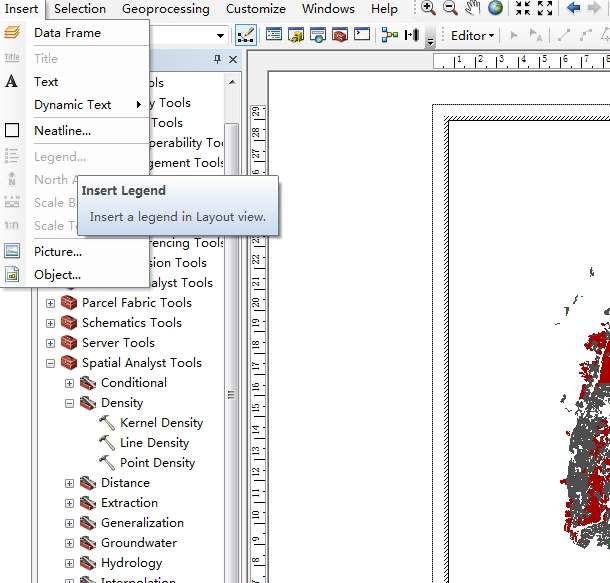This screenshot has height=583, width=610.
Task: Click the ArcToolbox vertical scrollbar thumb
Action: coord(231,395)
